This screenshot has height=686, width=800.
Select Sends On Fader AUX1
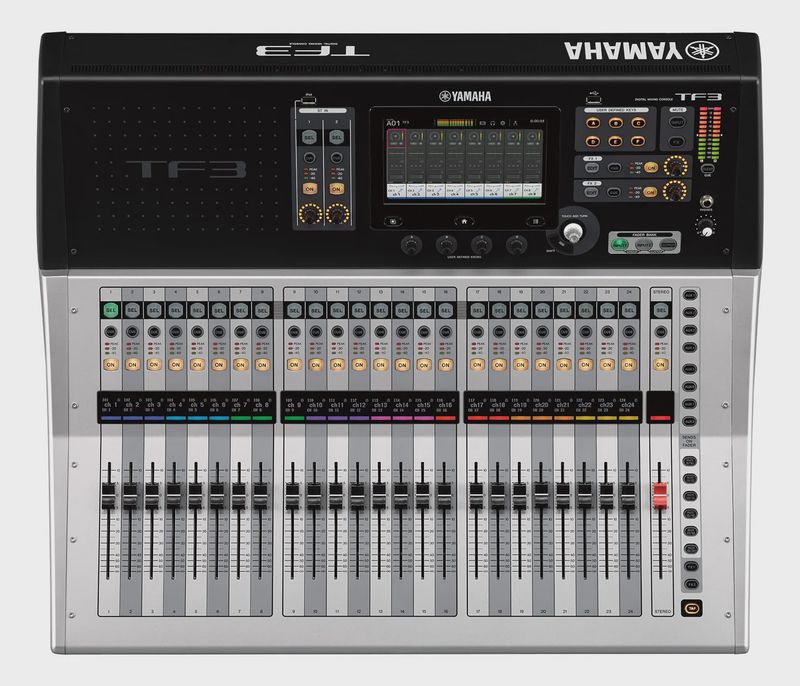(x=690, y=295)
